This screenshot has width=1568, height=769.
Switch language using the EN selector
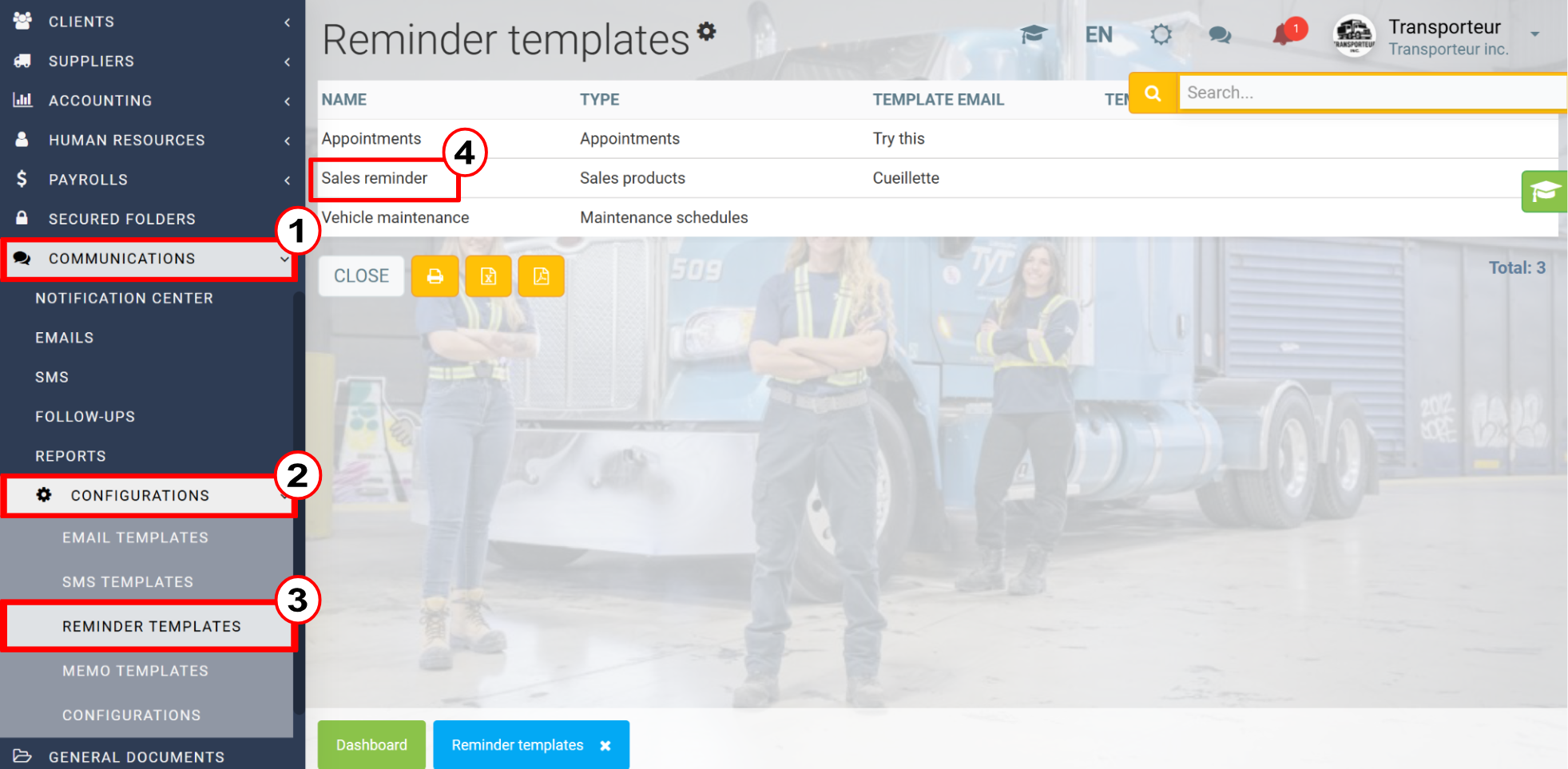pyautogui.click(x=1098, y=34)
